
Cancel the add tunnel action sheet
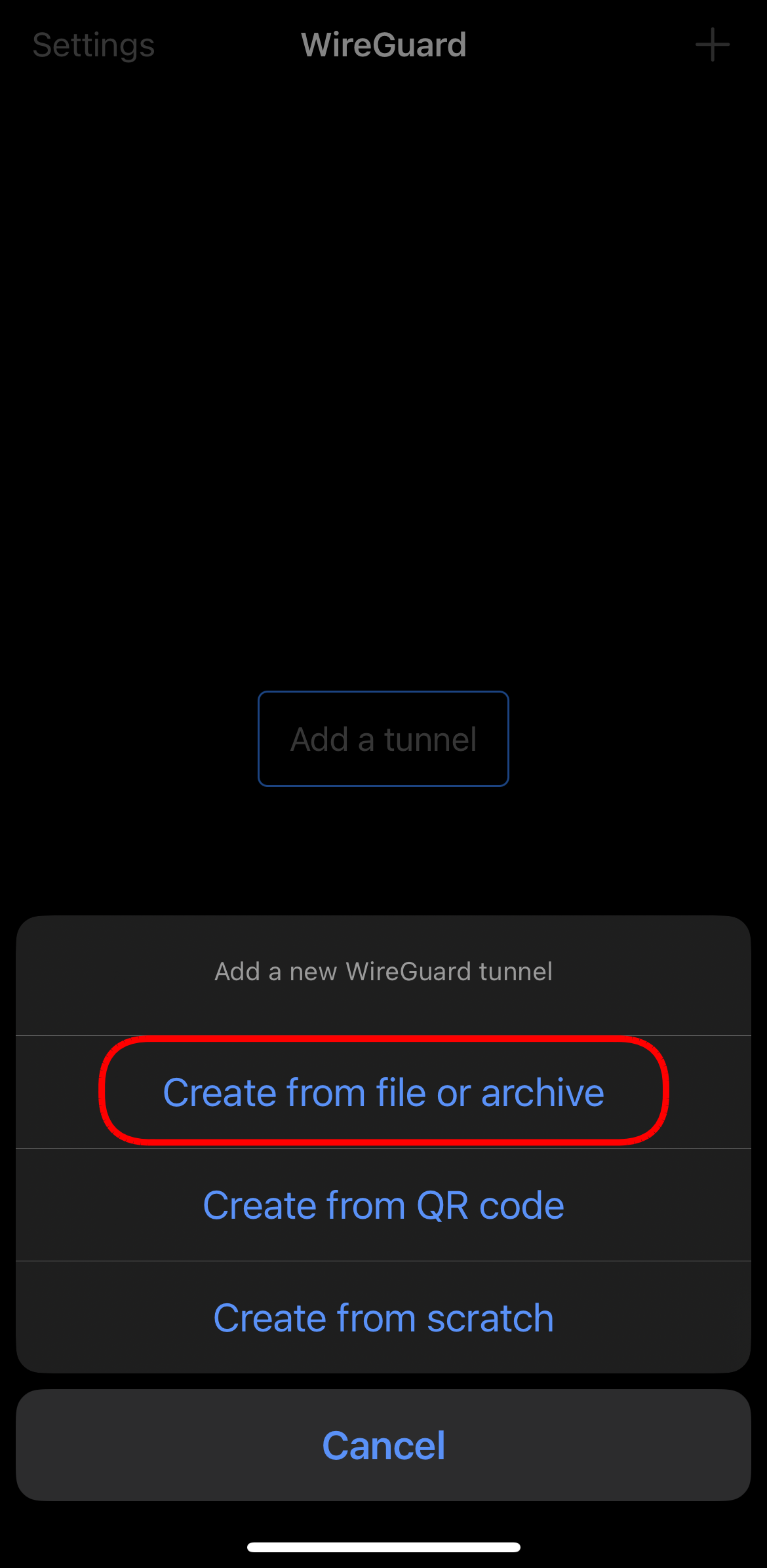pos(383,1445)
